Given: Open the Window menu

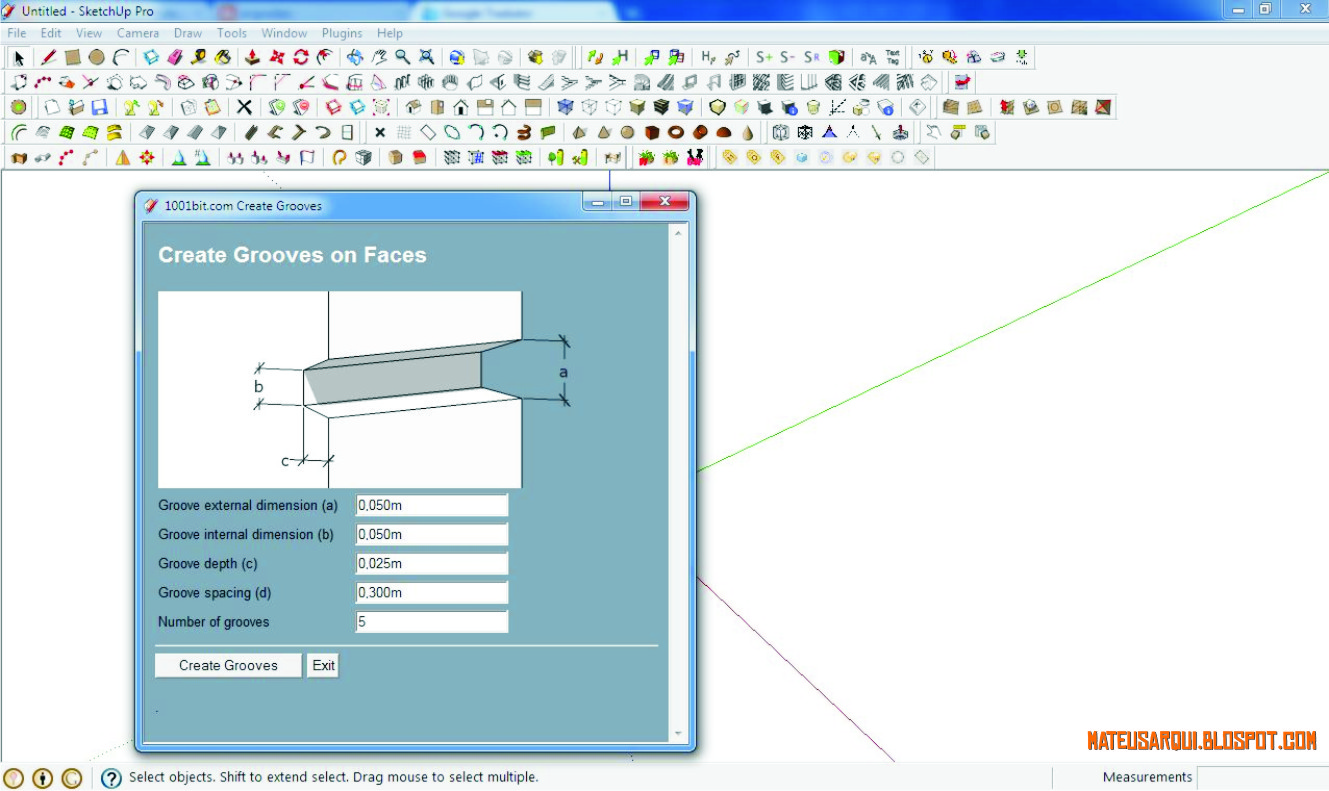Looking at the screenshot, I should (x=285, y=33).
